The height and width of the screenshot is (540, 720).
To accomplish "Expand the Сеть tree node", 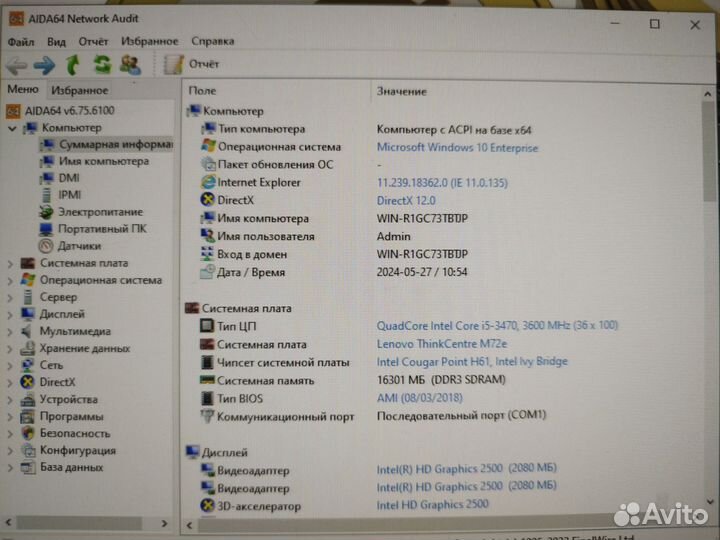I will (10, 366).
